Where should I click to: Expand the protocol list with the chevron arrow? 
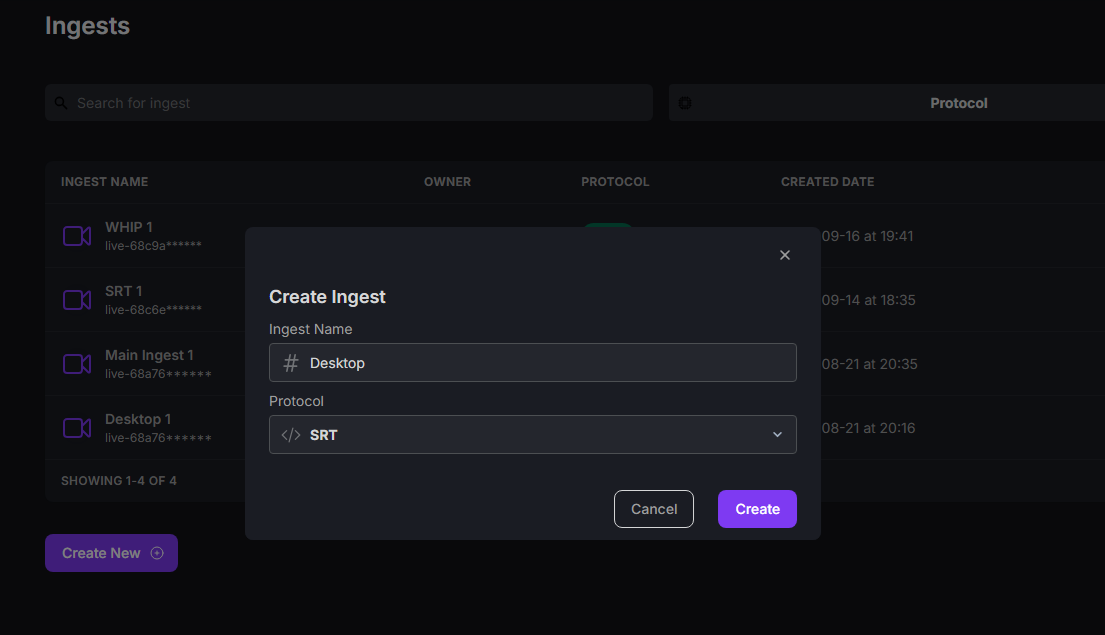[777, 434]
